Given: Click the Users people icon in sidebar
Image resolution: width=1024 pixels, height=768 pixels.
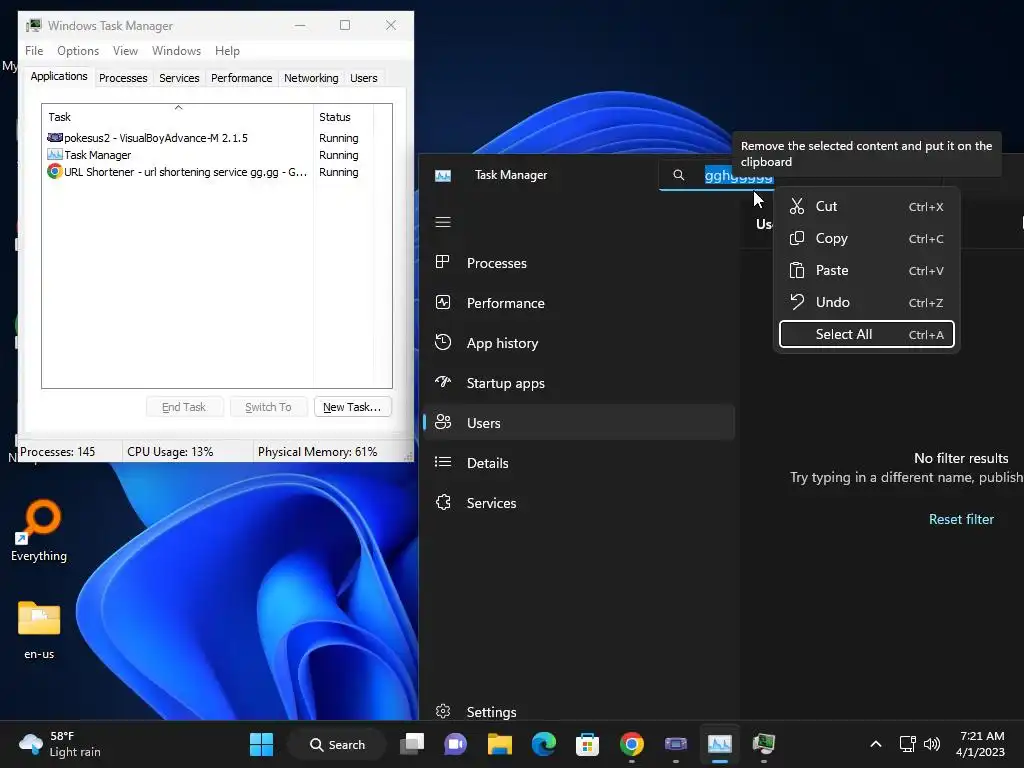Looking at the screenshot, I should (x=443, y=423).
